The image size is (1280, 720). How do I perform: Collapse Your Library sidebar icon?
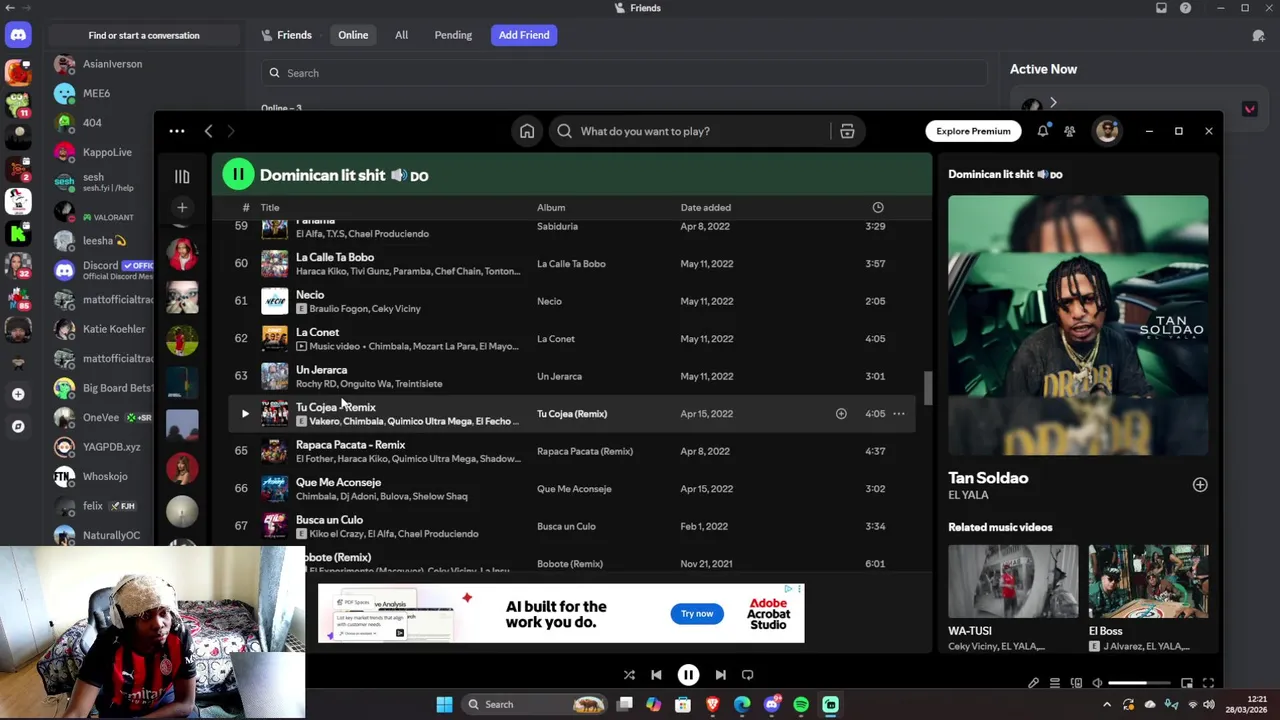(x=182, y=176)
